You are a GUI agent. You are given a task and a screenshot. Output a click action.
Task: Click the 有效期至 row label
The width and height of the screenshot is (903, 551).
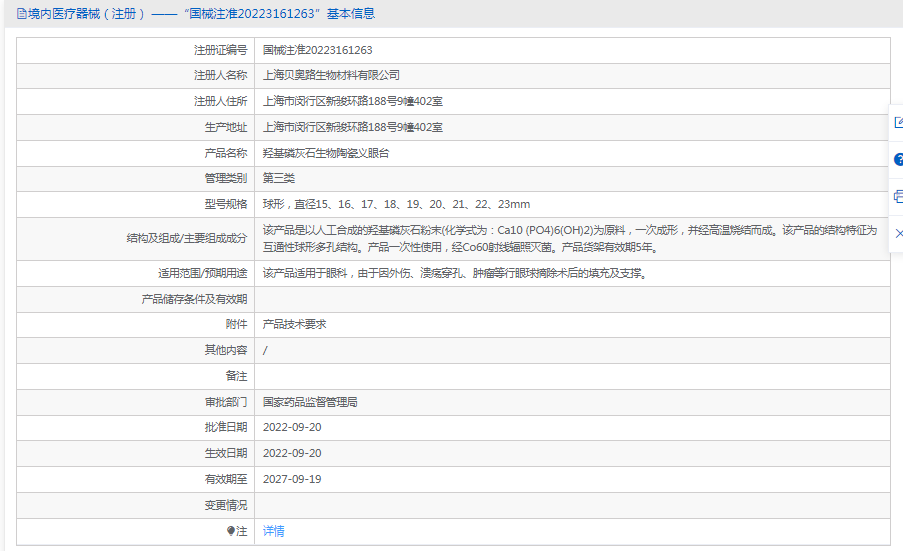(226, 479)
